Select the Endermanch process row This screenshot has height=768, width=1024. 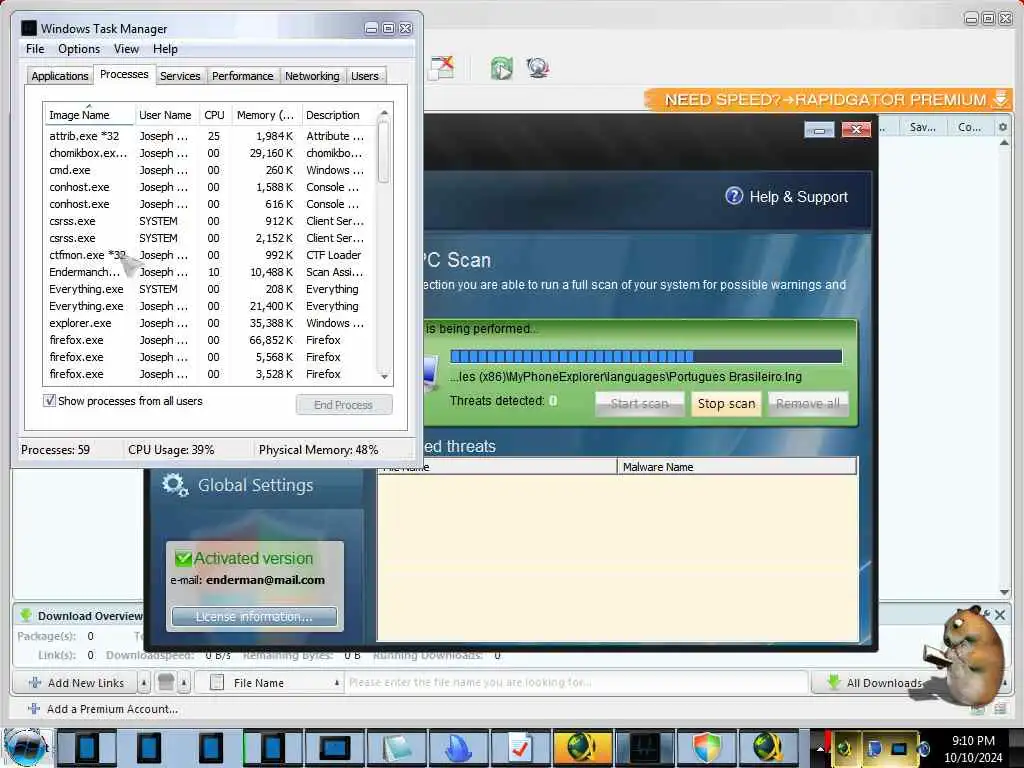coord(209,272)
